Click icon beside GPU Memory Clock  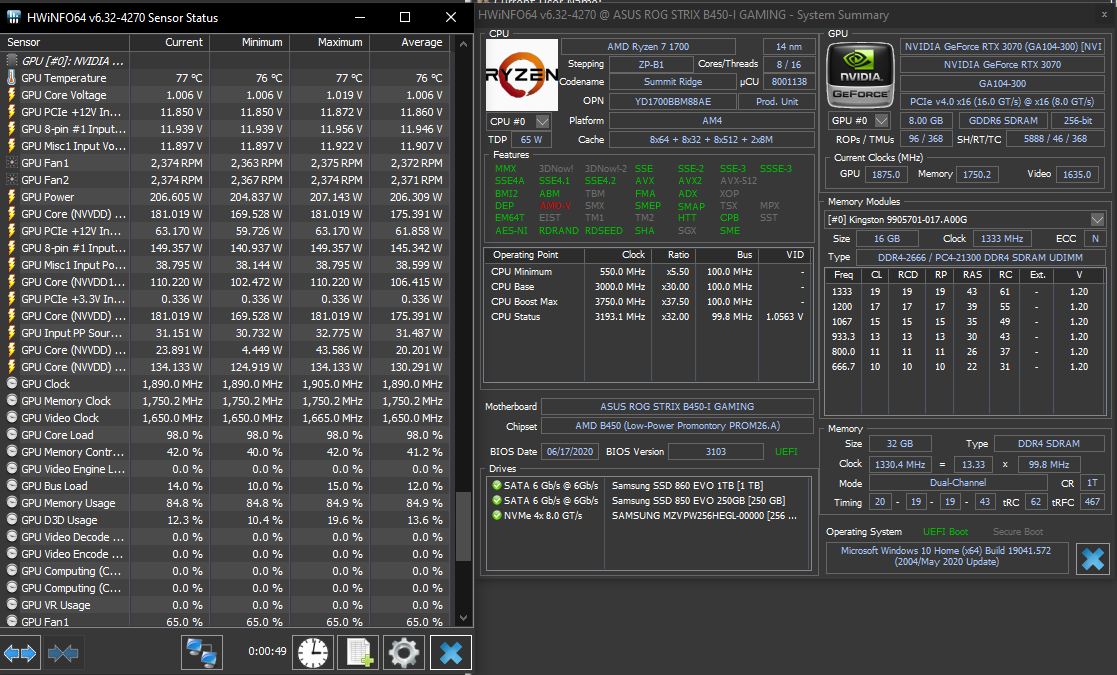11,400
